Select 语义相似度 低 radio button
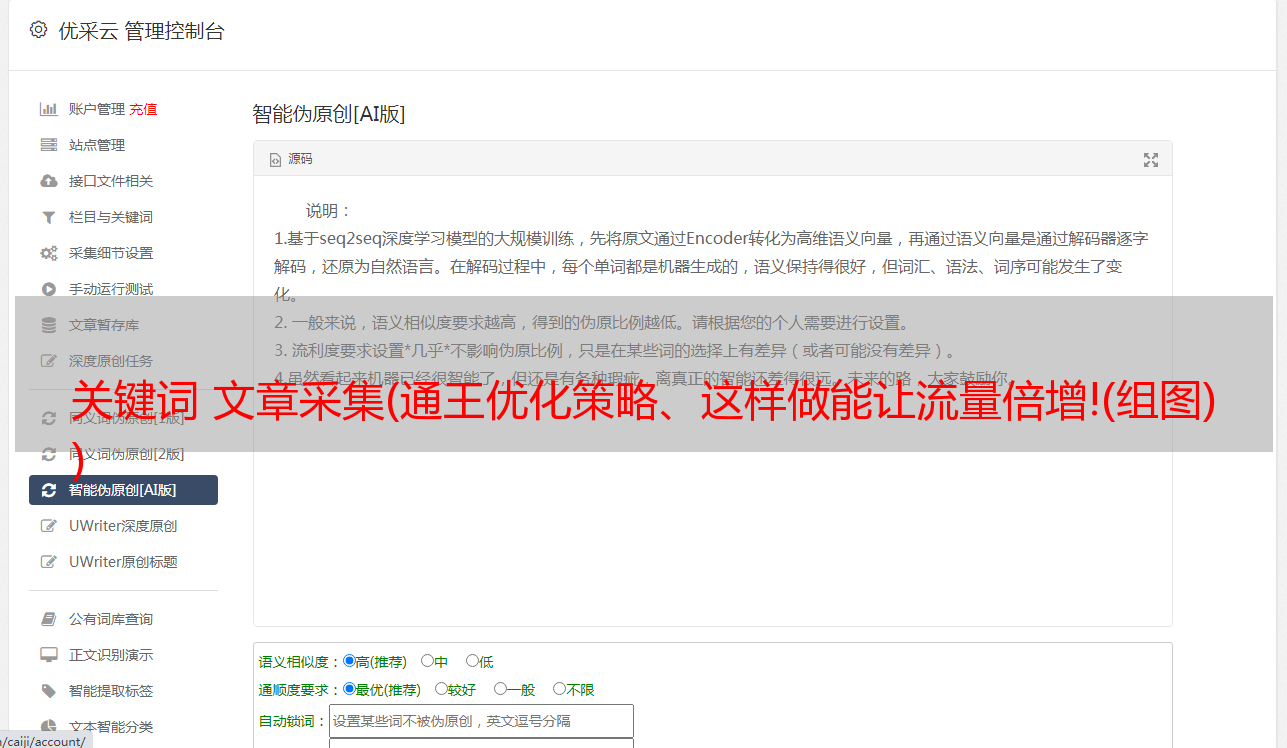Screen dimensions: 1287x748 point(472,661)
